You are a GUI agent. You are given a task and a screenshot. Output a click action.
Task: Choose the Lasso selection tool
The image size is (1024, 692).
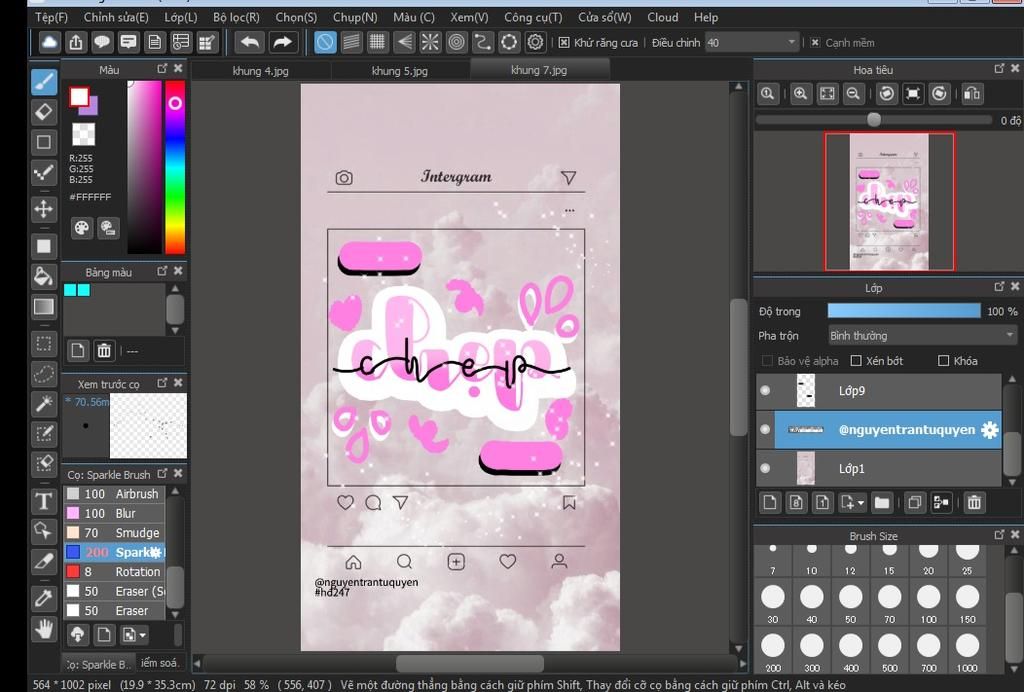(x=44, y=374)
